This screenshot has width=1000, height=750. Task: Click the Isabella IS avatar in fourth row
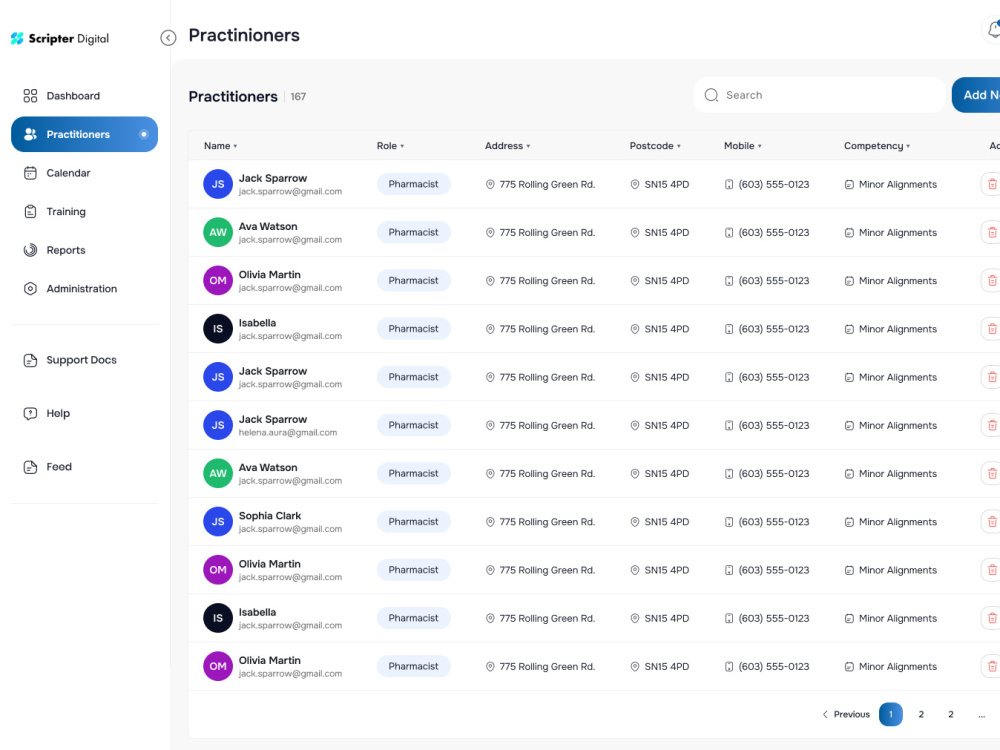point(217,329)
